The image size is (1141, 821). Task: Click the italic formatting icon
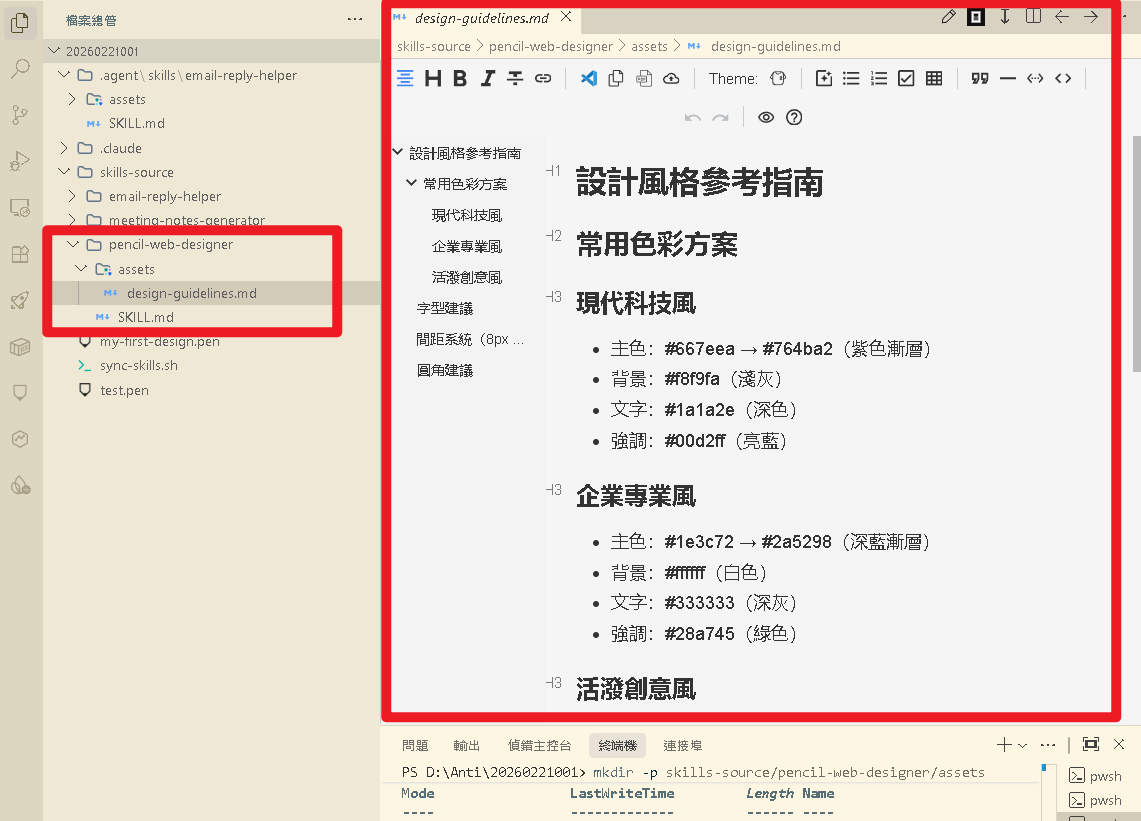point(487,79)
